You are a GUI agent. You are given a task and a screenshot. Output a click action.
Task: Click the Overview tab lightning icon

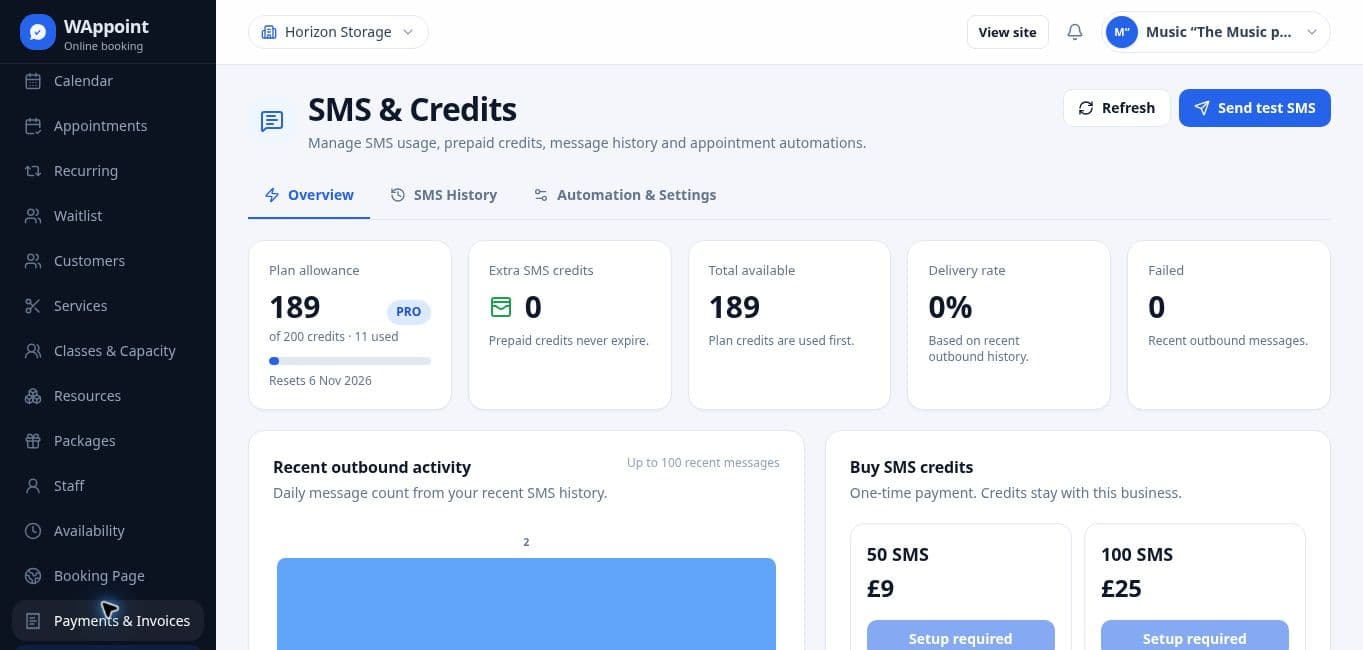tap(272, 195)
